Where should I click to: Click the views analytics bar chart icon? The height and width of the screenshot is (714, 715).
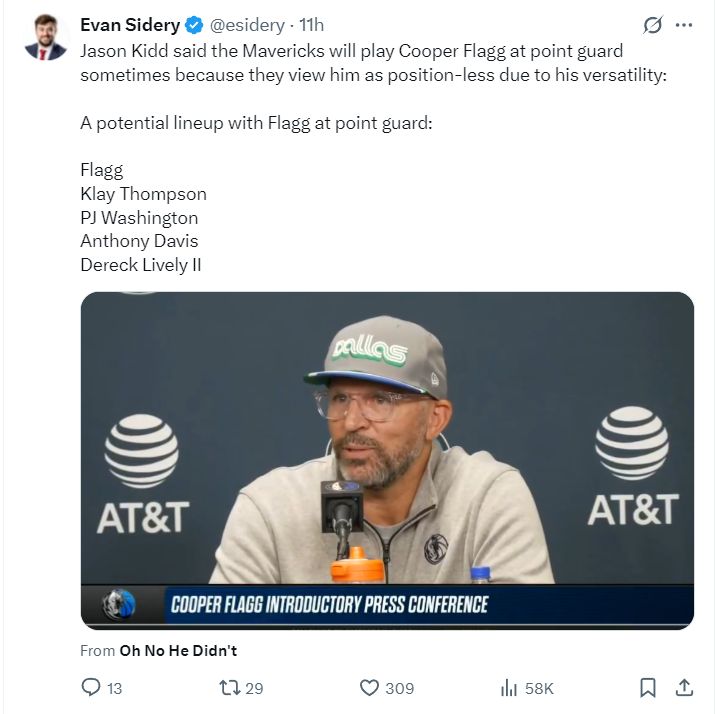point(508,687)
